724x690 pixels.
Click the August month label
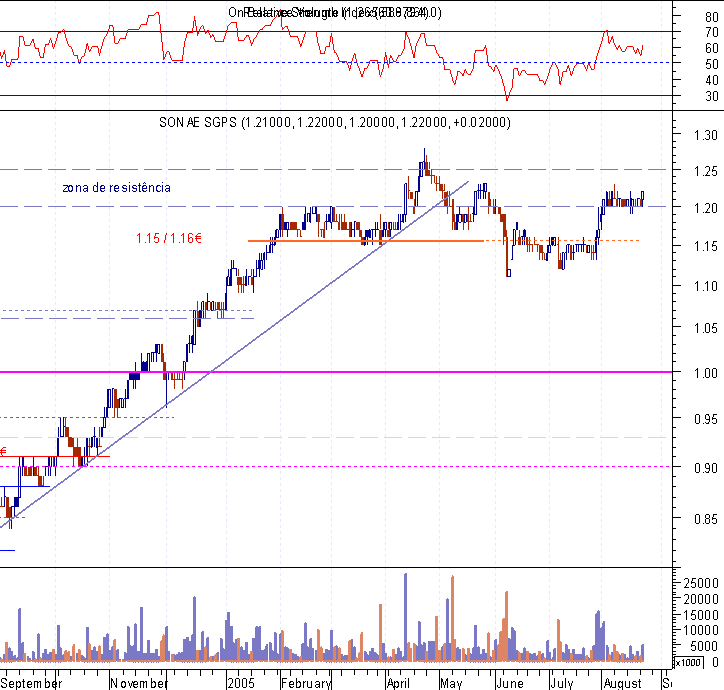(x=623, y=683)
